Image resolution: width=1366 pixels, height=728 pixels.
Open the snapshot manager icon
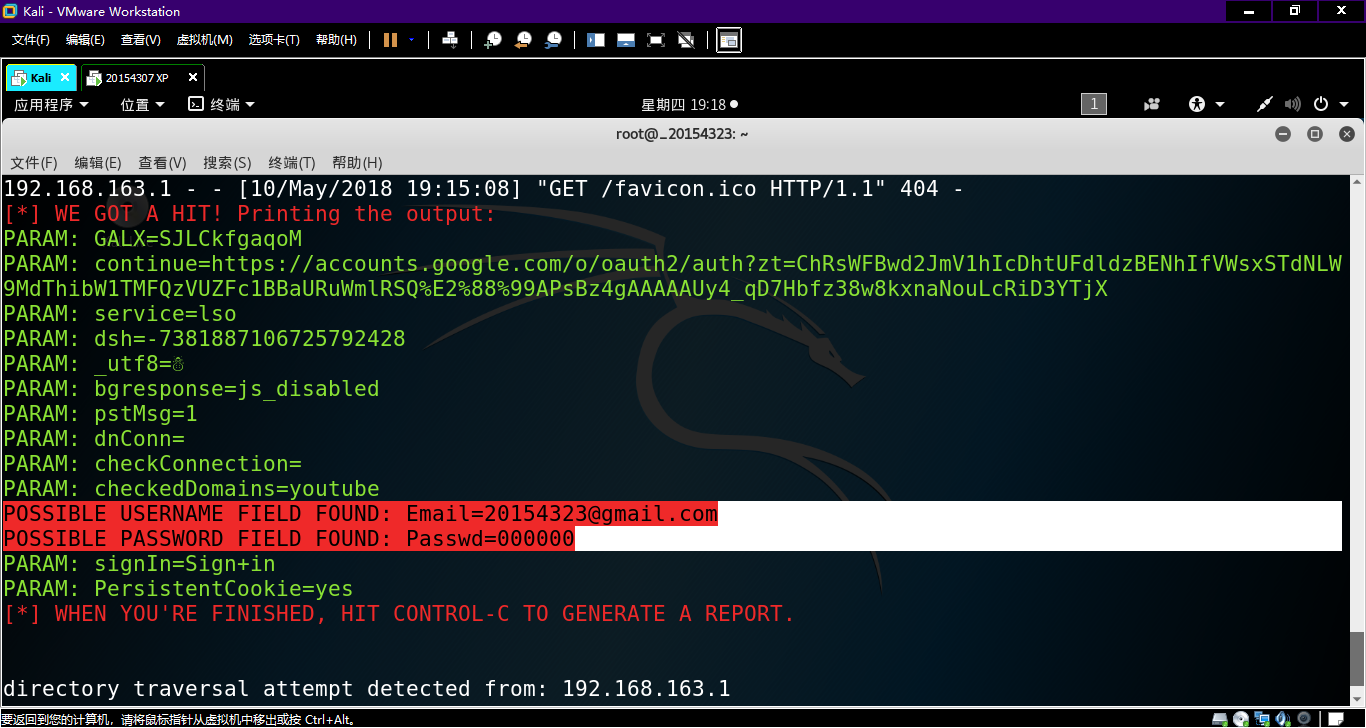tap(553, 40)
